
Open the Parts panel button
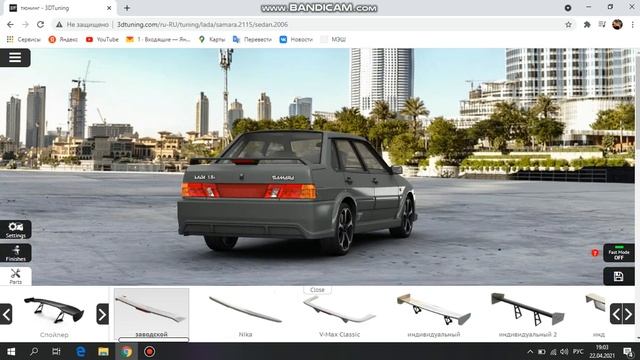click(16, 276)
